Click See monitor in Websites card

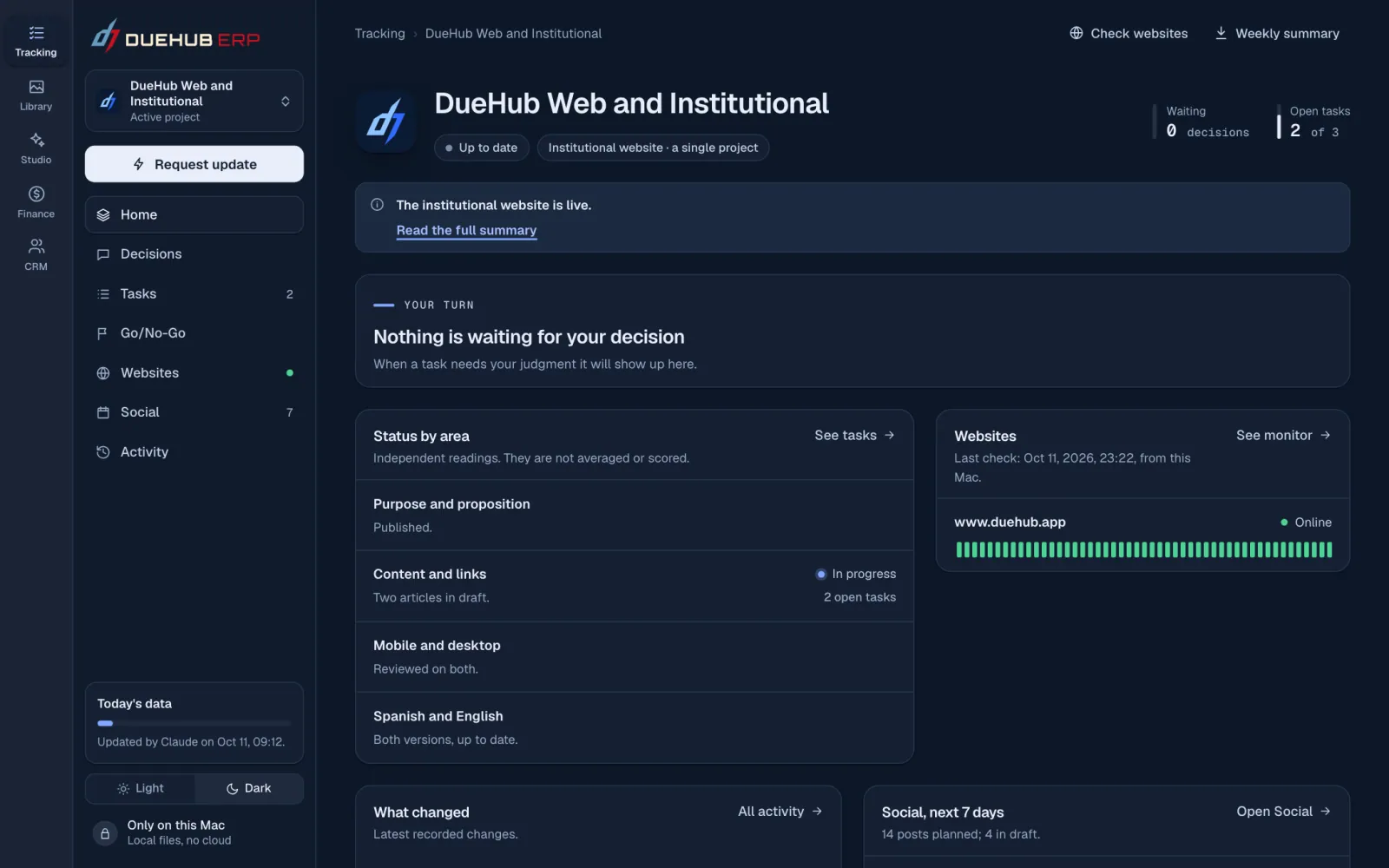1283,435
